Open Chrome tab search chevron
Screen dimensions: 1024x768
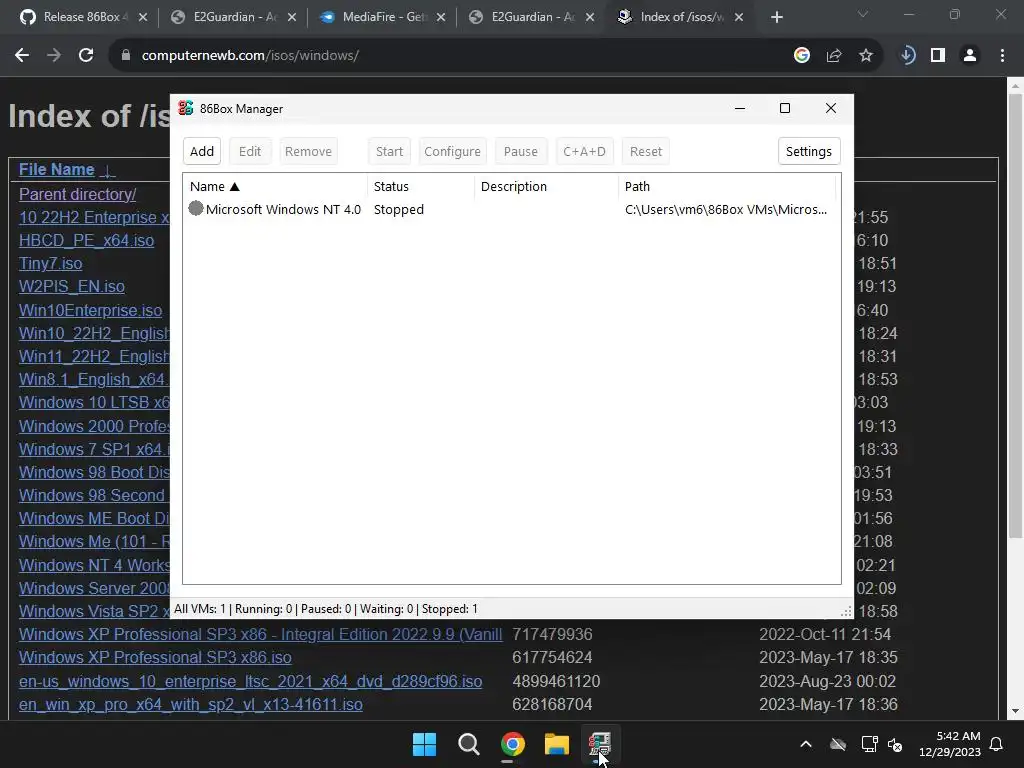(862, 14)
